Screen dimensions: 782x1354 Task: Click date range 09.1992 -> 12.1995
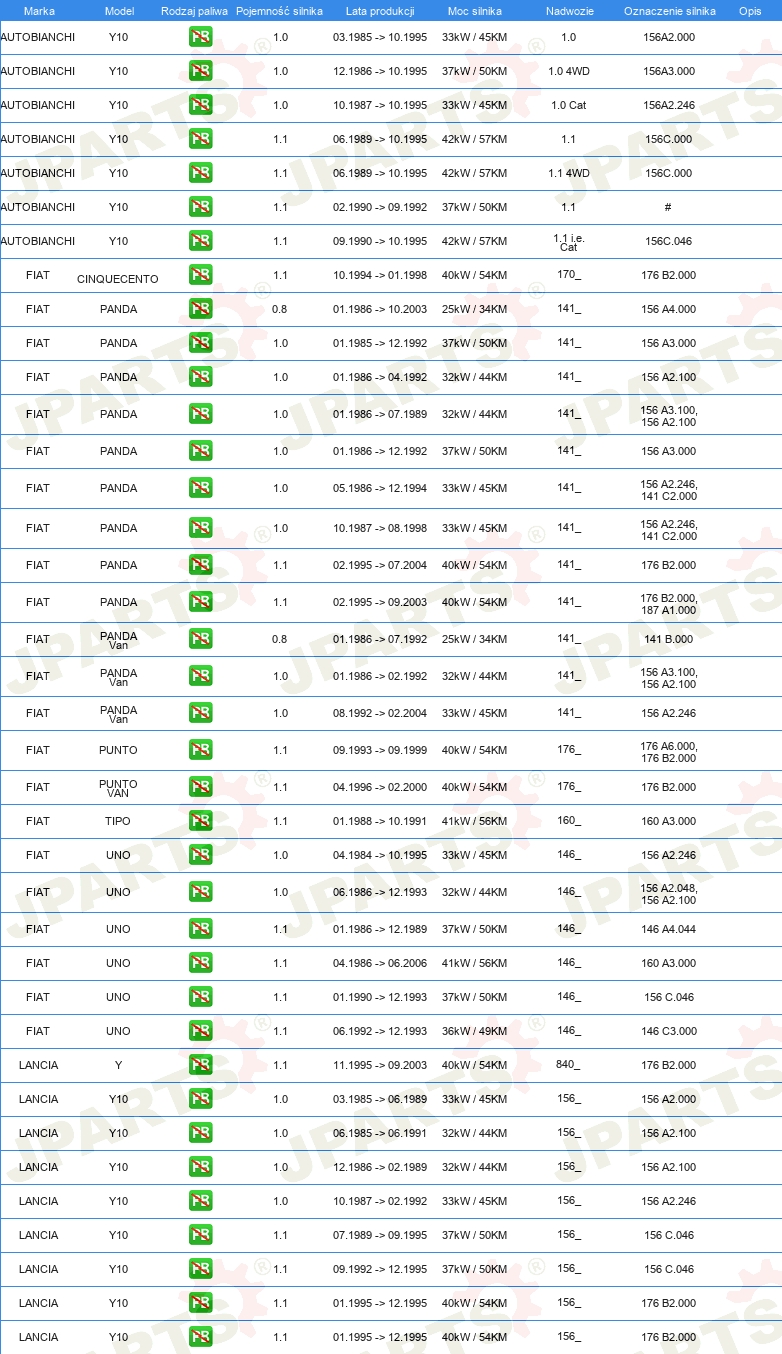coord(380,1270)
